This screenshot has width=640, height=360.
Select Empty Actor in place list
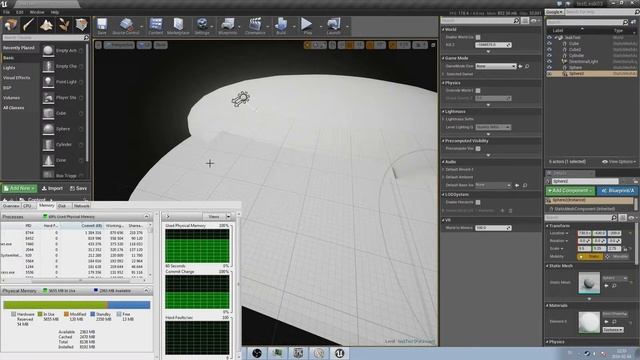point(63,51)
